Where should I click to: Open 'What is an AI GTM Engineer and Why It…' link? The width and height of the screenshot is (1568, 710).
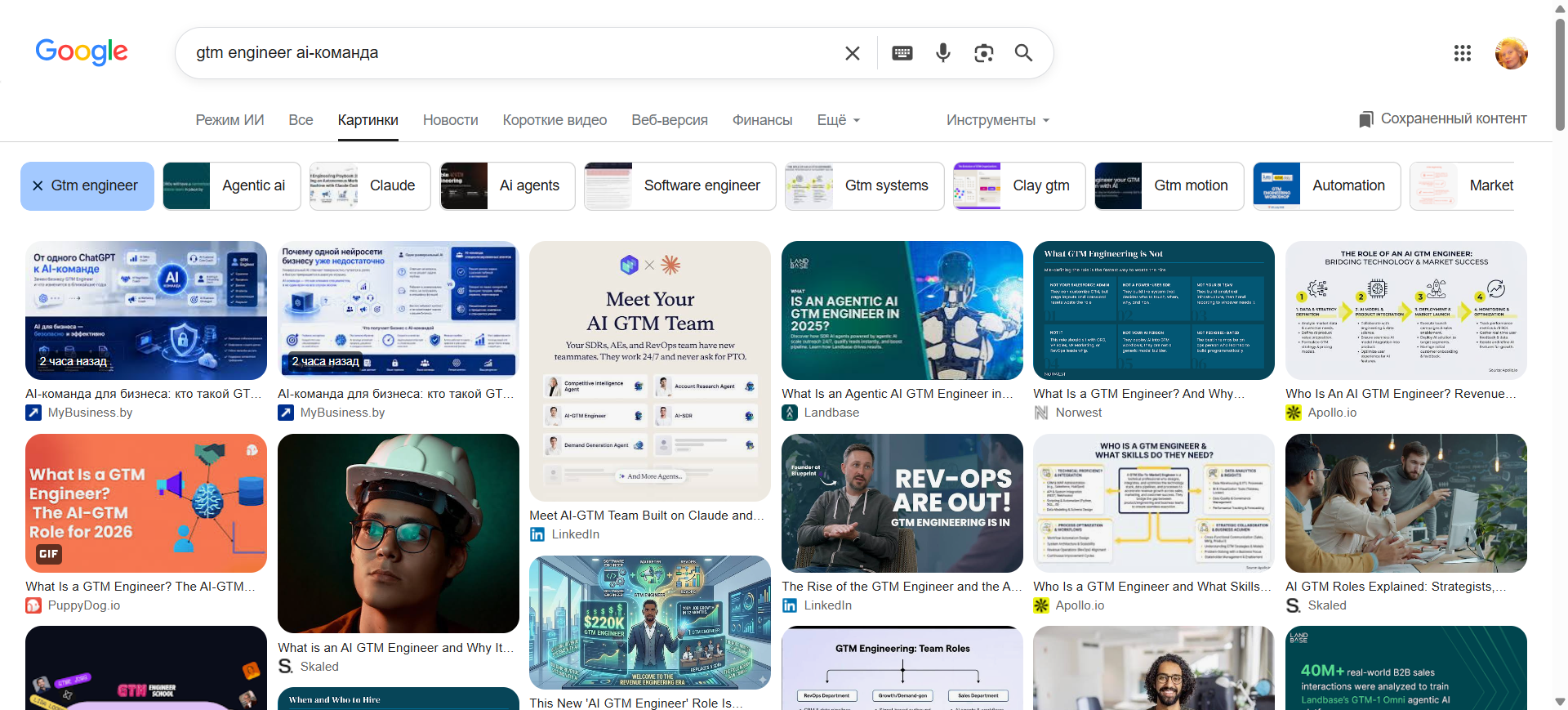(396, 648)
